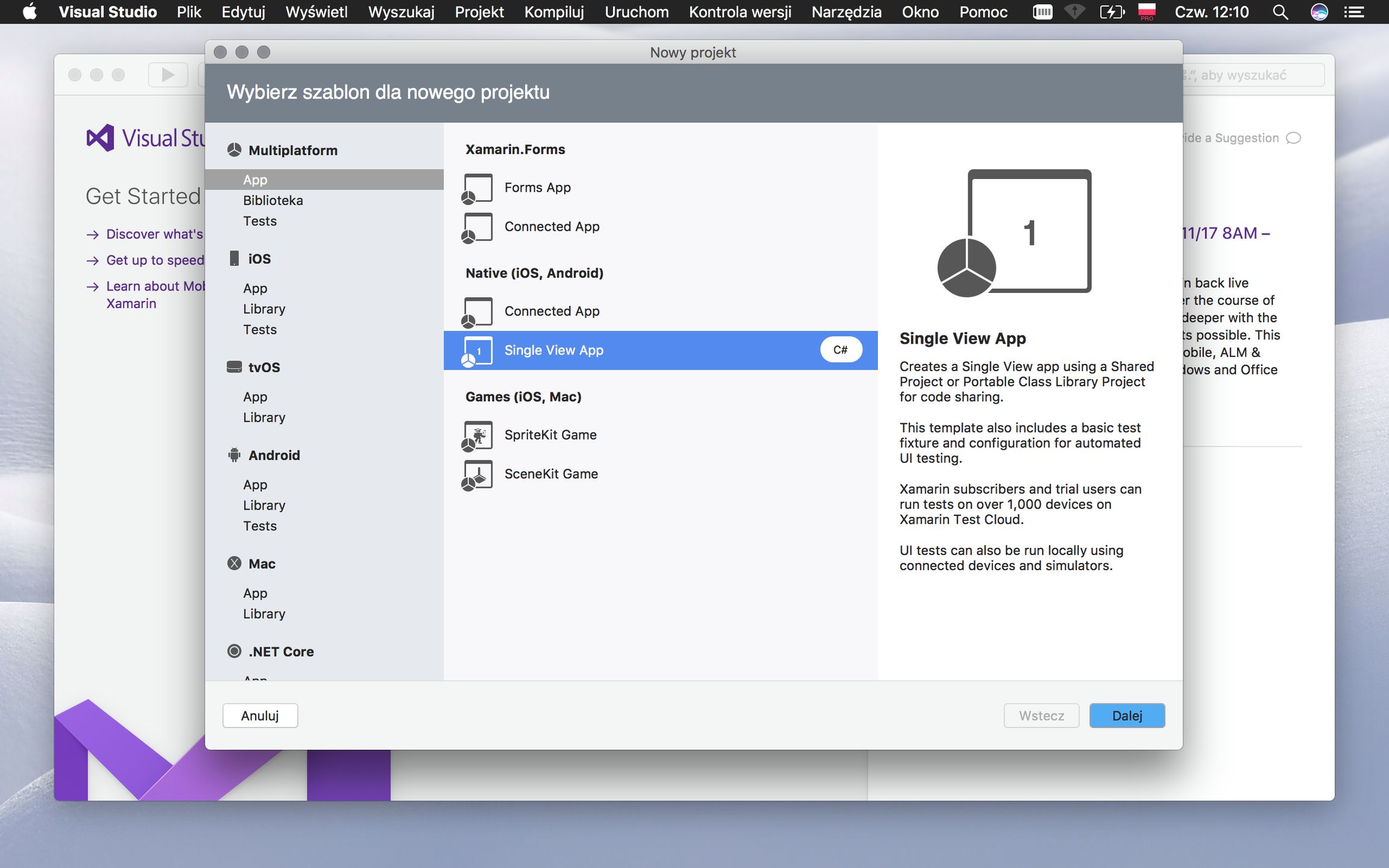The image size is (1389, 868).
Task: Open the C# language dropdown
Action: pos(840,350)
